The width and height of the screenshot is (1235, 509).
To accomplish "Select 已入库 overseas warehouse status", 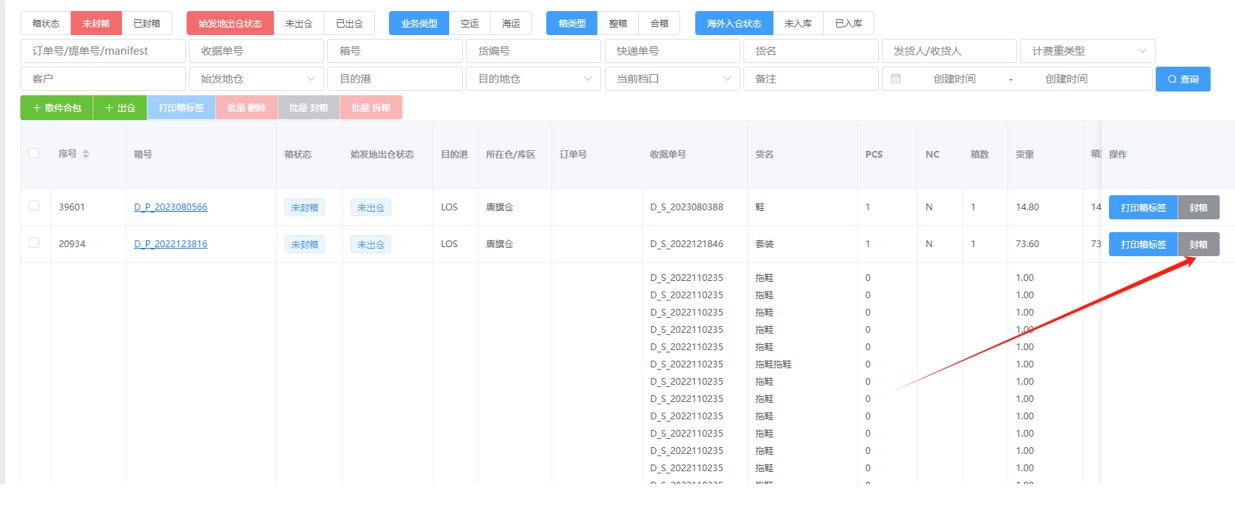I will (849, 23).
